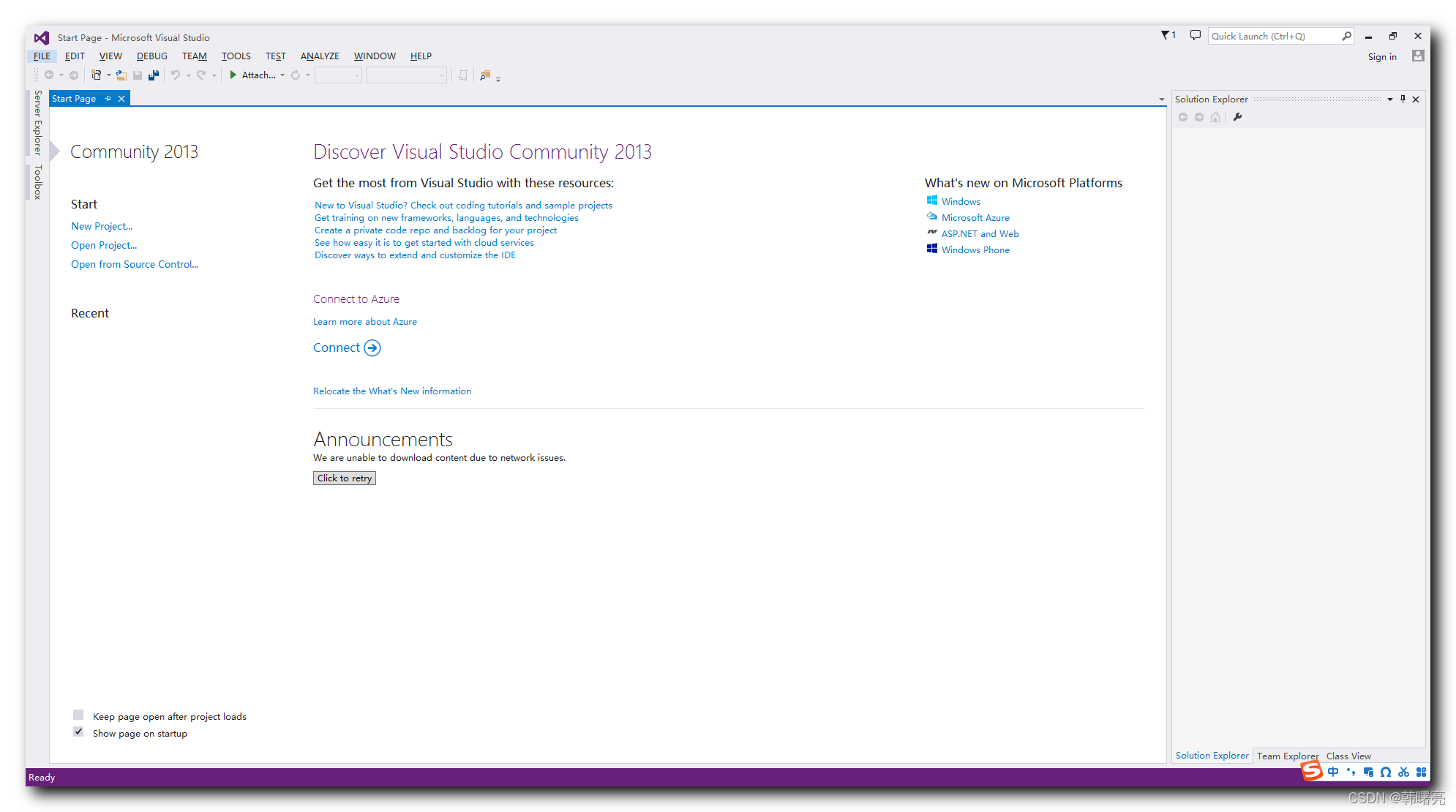The width and height of the screenshot is (1456, 812).
Task: Click the Navigate Forward toolbar arrow
Action: point(74,75)
